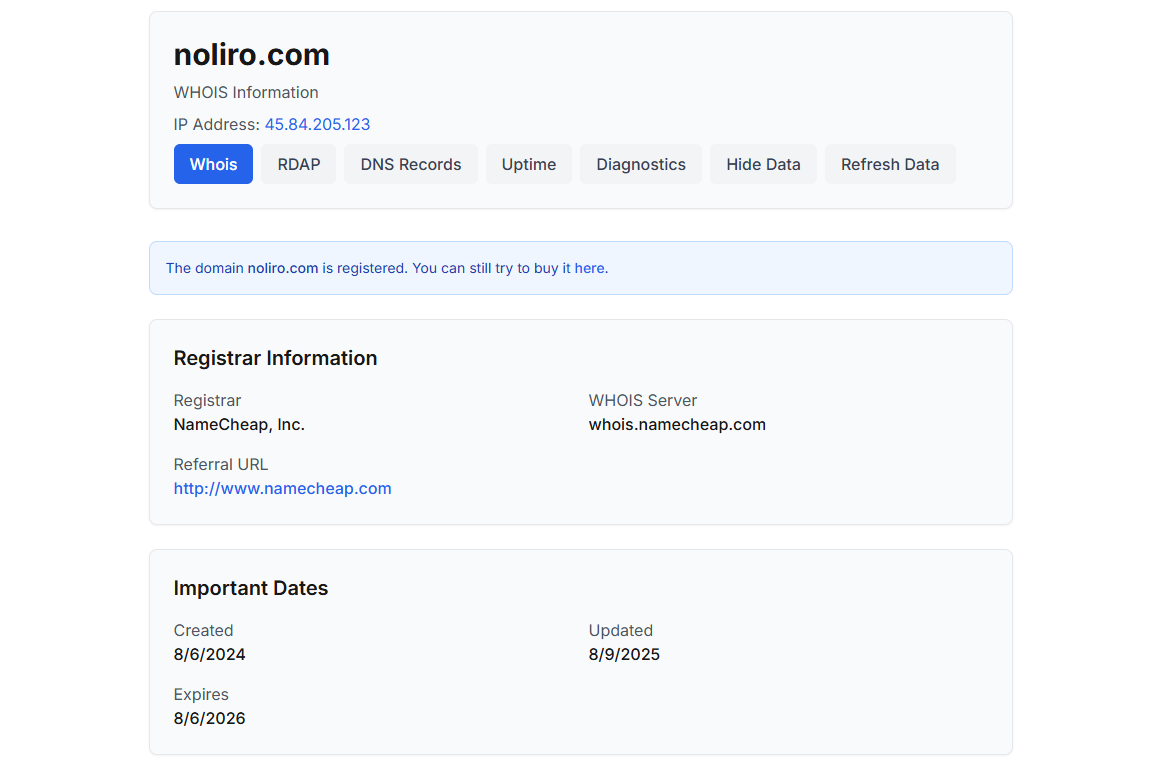Click the Important Dates heading
The width and height of the screenshot is (1171, 764).
(x=250, y=588)
